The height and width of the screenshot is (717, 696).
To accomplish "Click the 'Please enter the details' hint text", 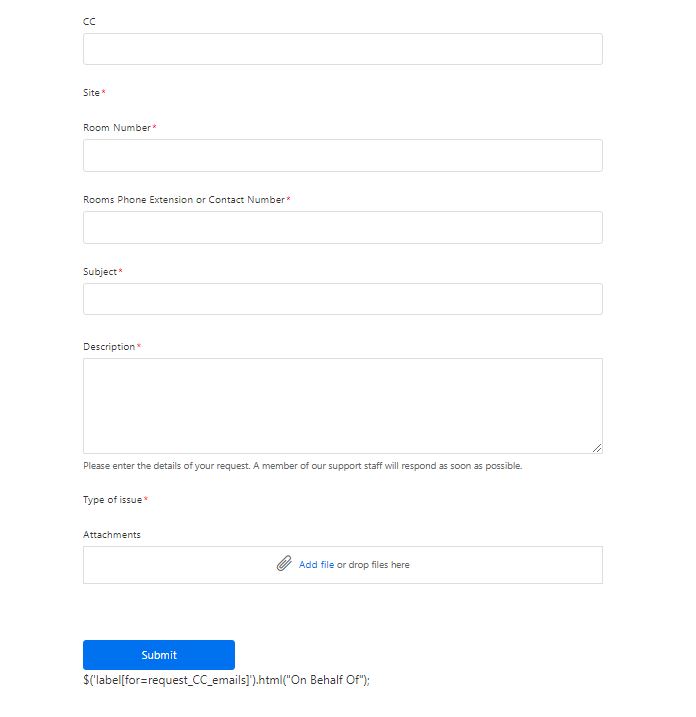I will tap(302, 466).
